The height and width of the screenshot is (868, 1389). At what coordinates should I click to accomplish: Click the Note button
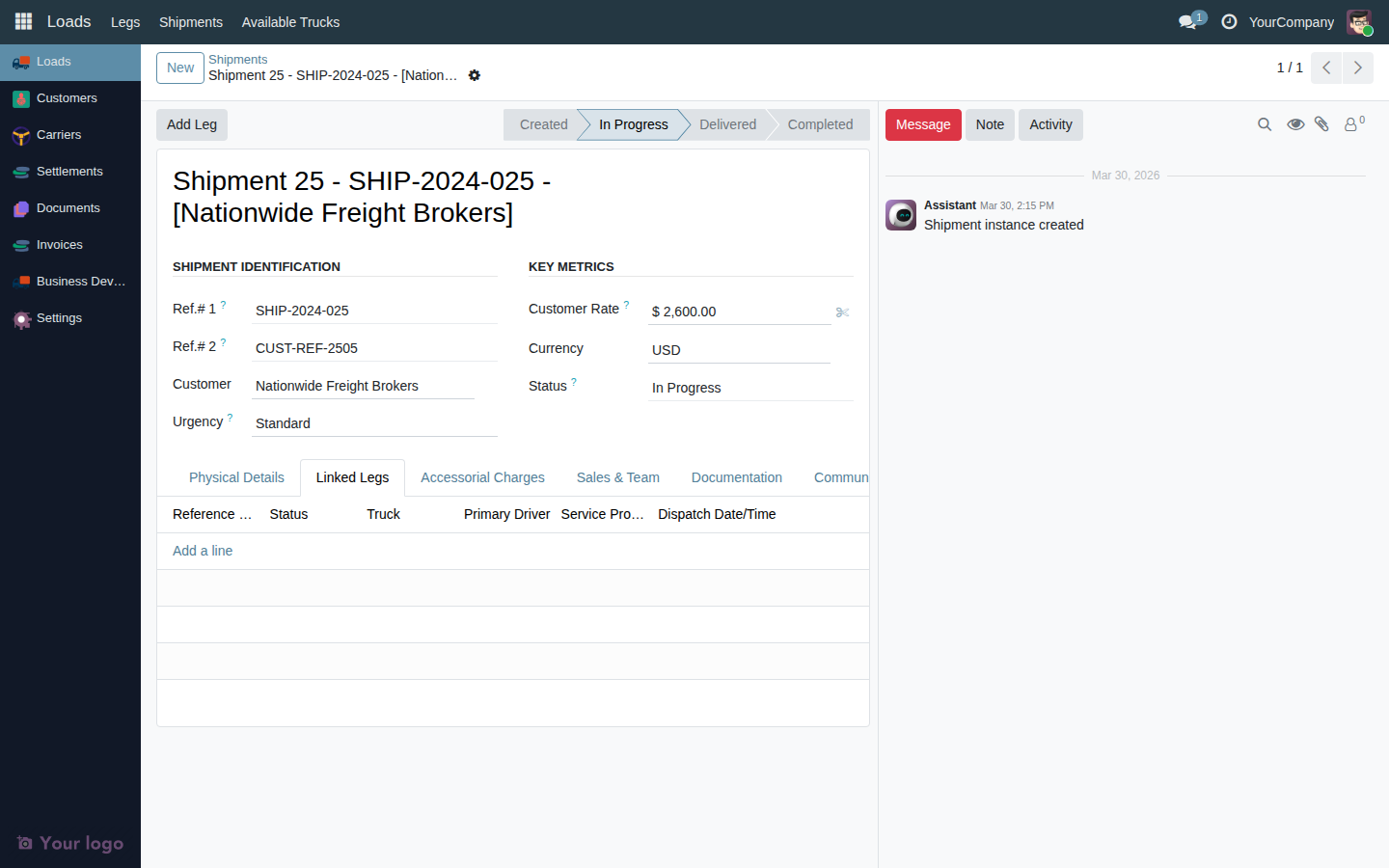[990, 124]
